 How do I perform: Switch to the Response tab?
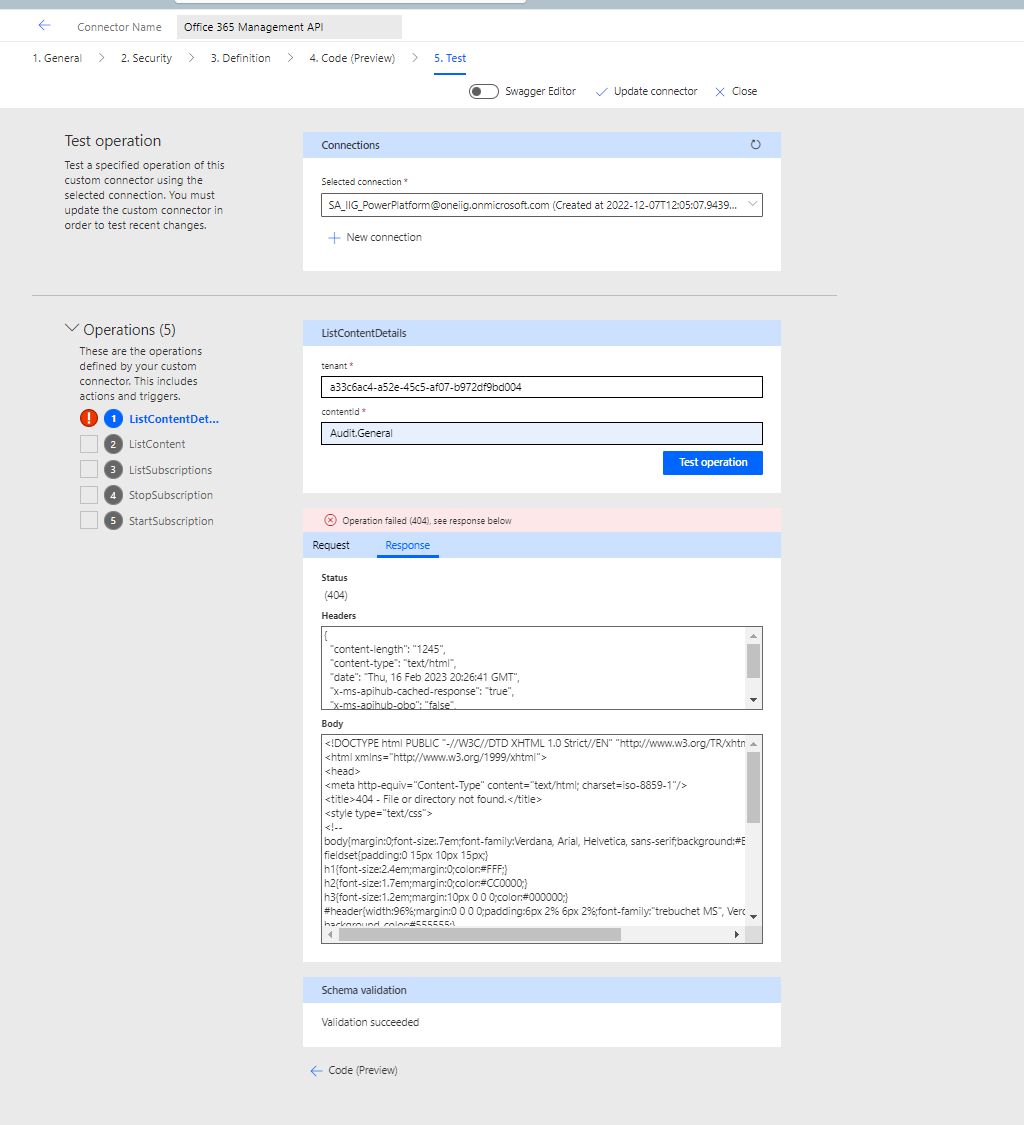click(408, 545)
